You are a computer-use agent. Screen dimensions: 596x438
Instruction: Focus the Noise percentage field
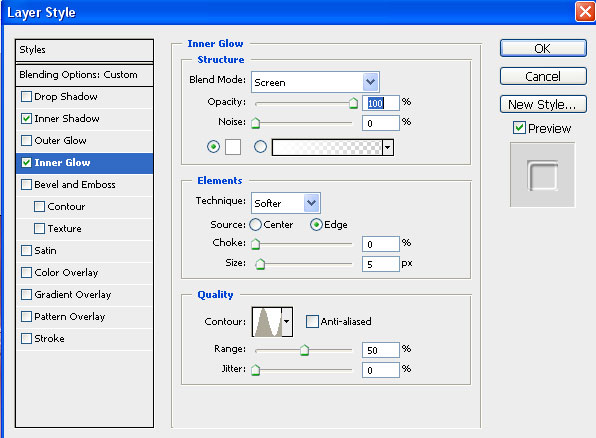[380, 123]
